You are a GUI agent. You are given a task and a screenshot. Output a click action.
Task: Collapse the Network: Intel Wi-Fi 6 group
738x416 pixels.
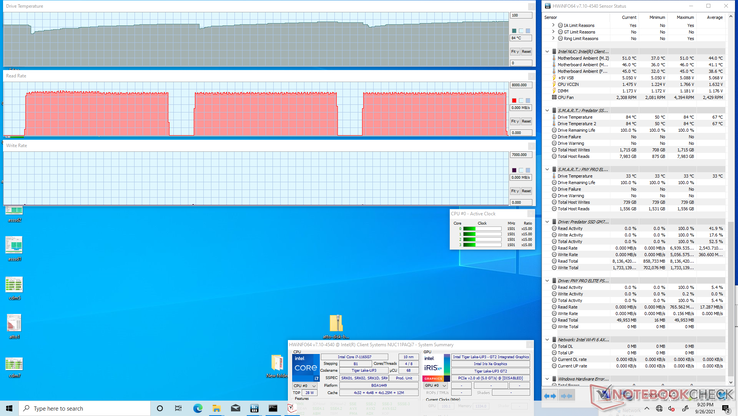[x=547, y=340]
